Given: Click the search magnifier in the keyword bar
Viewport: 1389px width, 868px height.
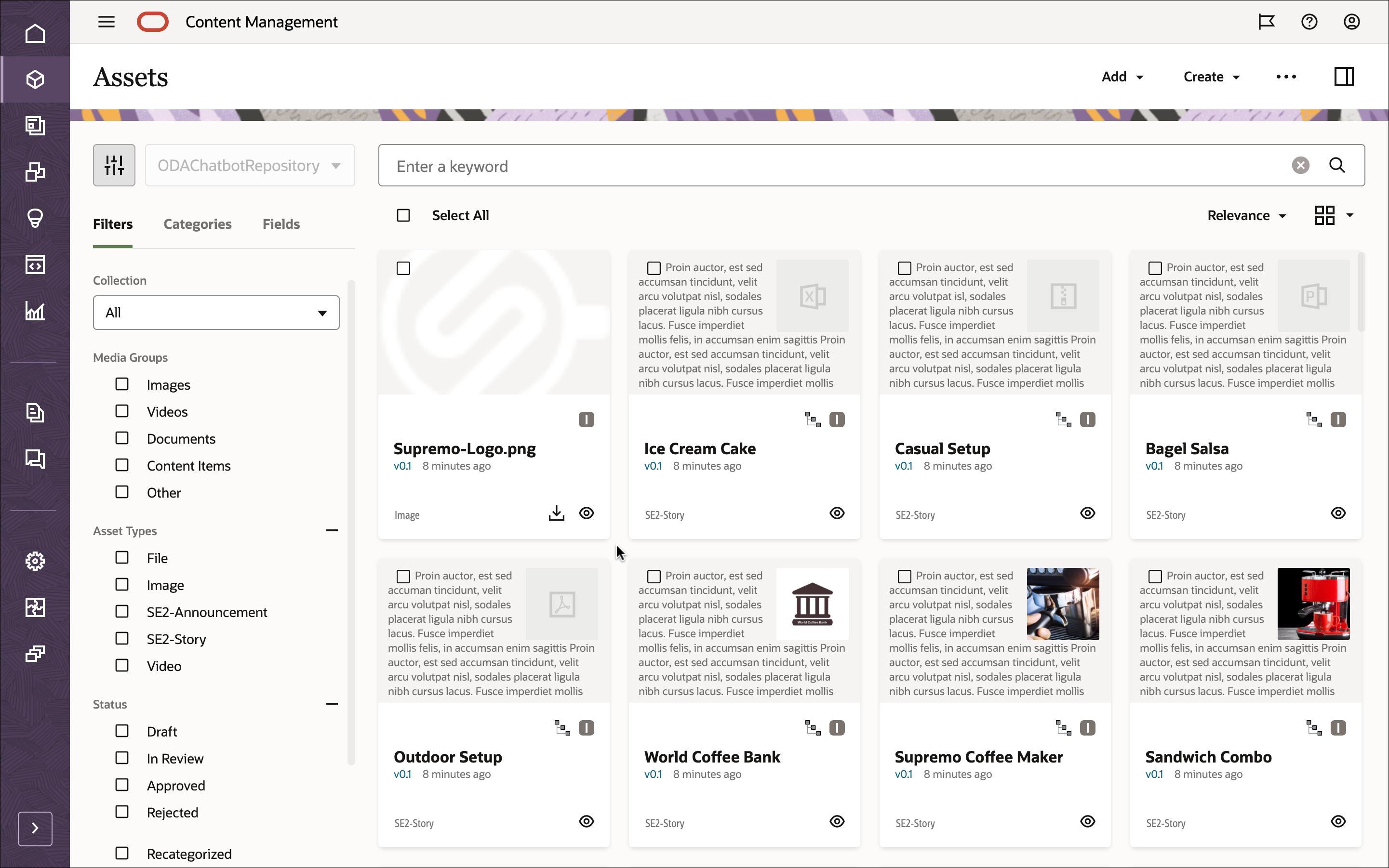Looking at the screenshot, I should point(1337,165).
